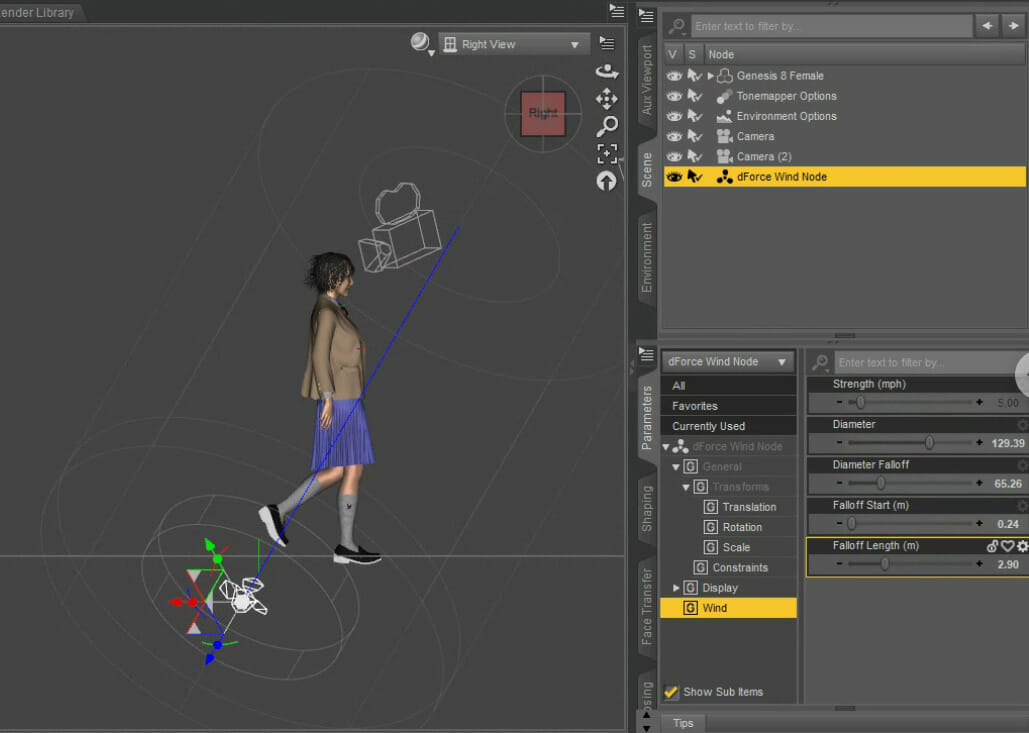
Task: Toggle visibility of Tonemapper Options
Action: pos(675,96)
